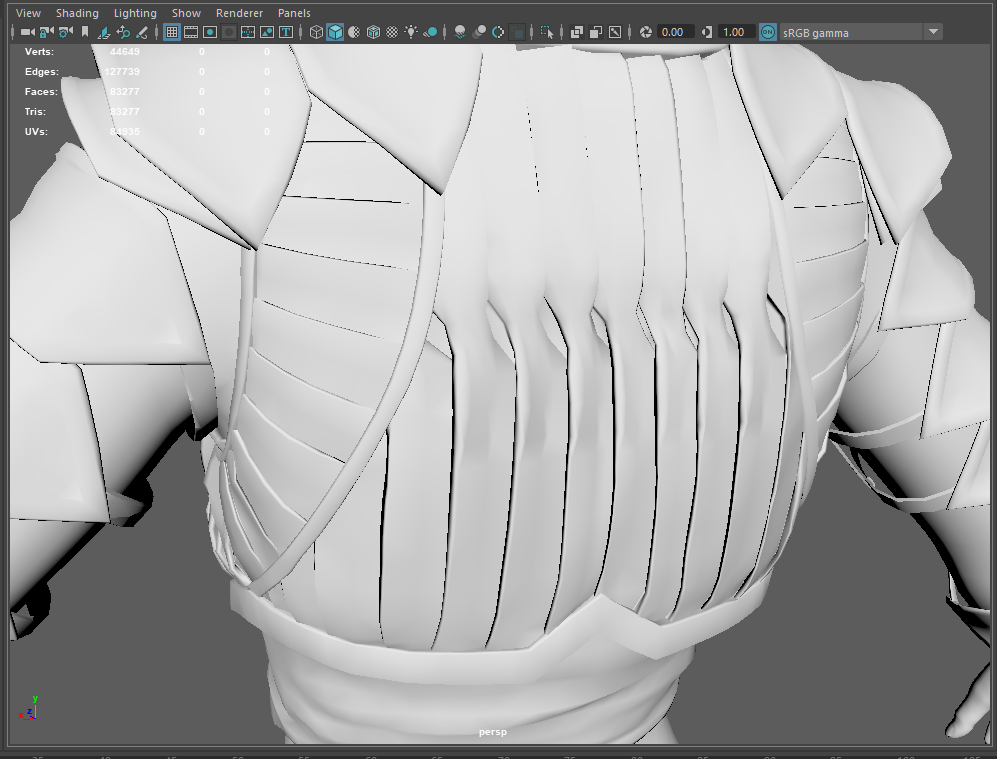Enable the Textured display checker icon
The width and height of the screenshot is (997, 759).
point(392,32)
